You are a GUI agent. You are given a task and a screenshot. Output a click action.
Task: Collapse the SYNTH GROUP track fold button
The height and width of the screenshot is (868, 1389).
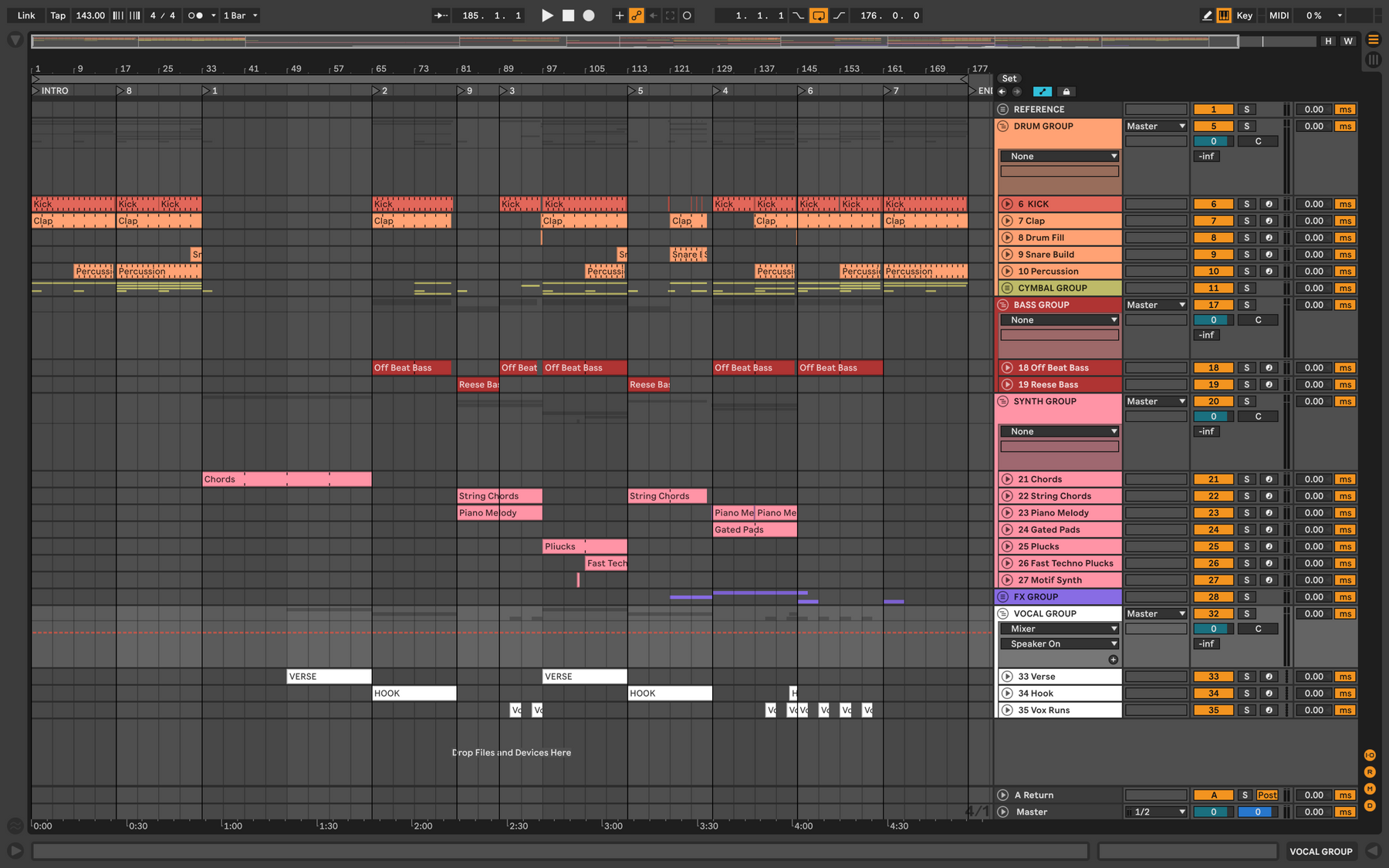click(x=1003, y=402)
